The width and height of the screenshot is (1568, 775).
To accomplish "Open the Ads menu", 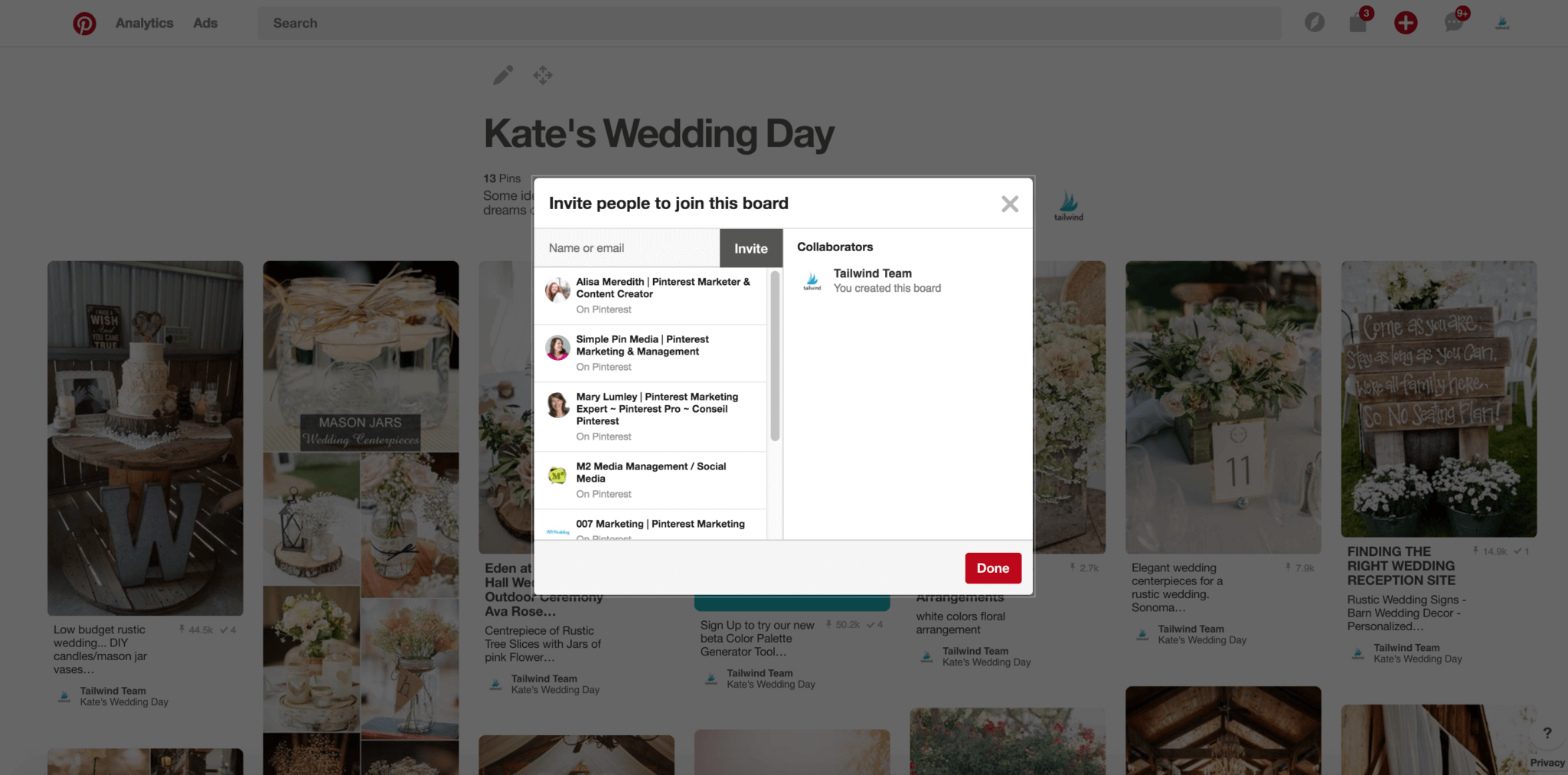I will pyautogui.click(x=205, y=23).
